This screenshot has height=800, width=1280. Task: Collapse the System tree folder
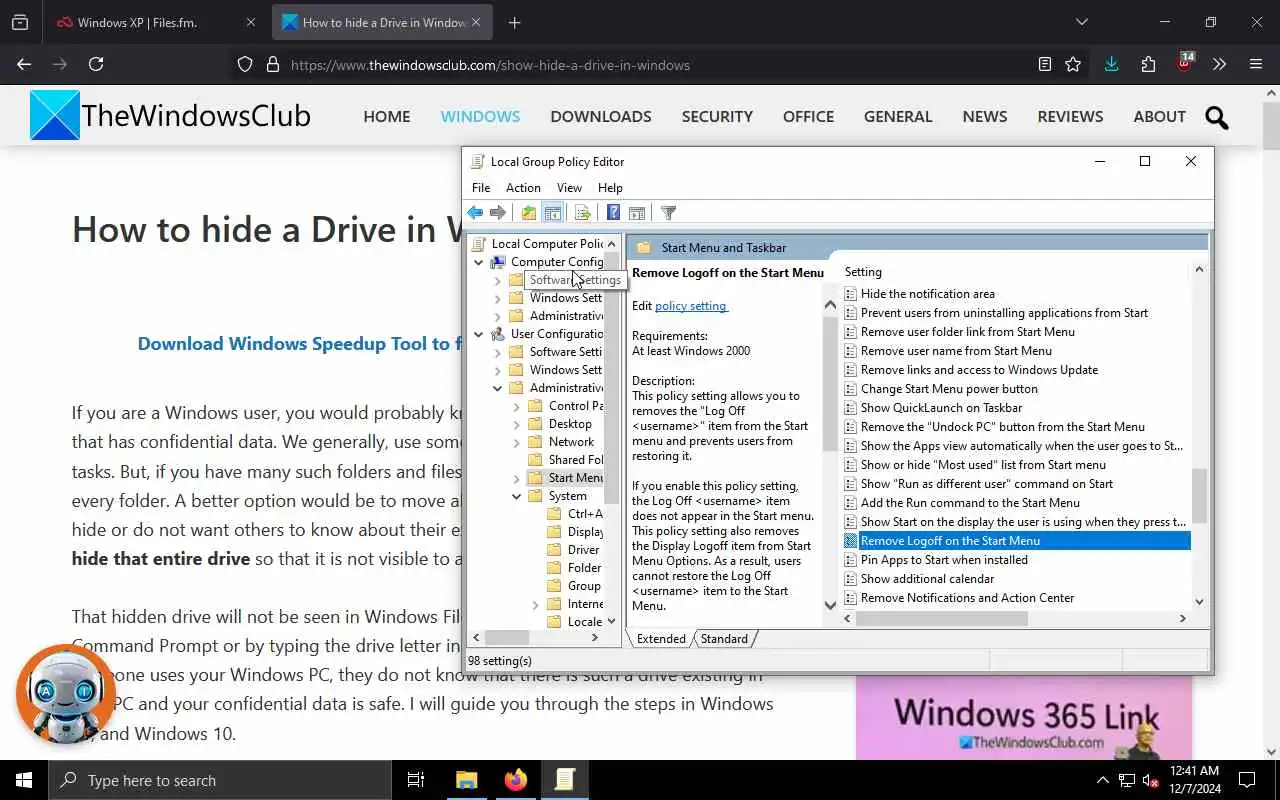point(517,496)
